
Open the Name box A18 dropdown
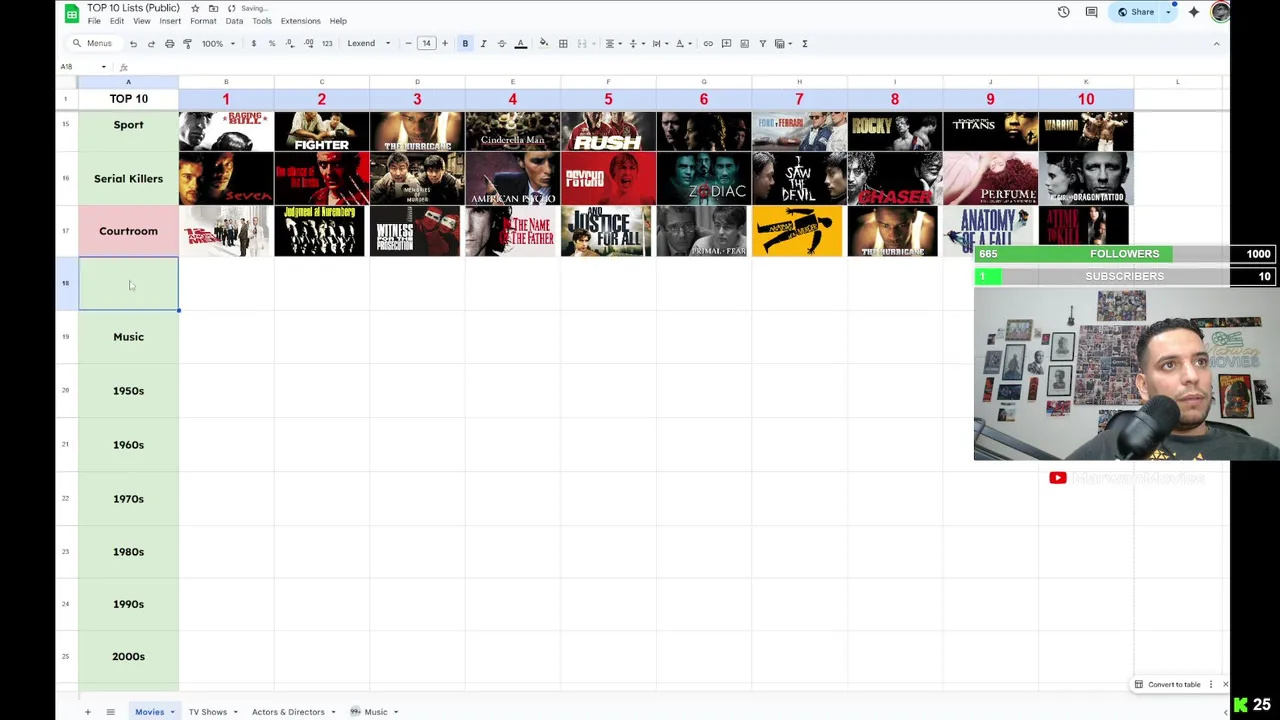tap(103, 67)
